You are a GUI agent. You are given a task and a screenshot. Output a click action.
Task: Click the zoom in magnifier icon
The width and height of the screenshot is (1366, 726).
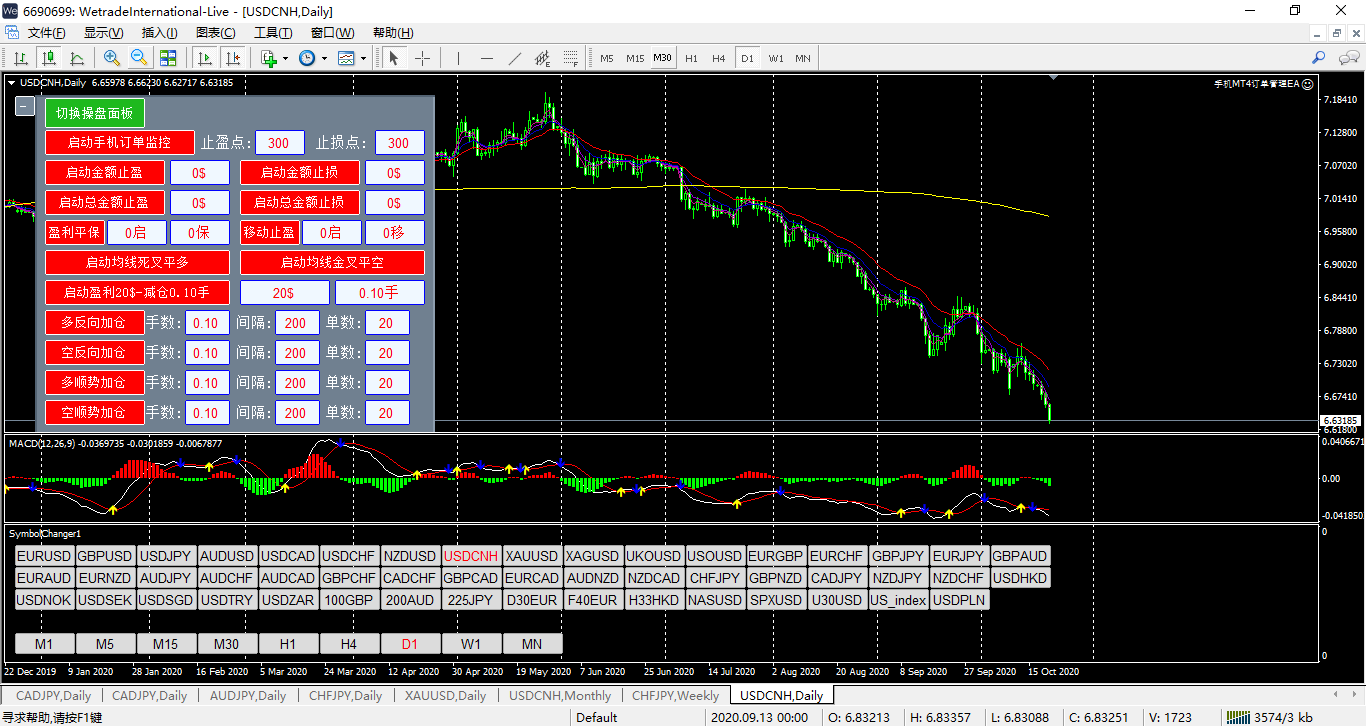pyautogui.click(x=112, y=58)
